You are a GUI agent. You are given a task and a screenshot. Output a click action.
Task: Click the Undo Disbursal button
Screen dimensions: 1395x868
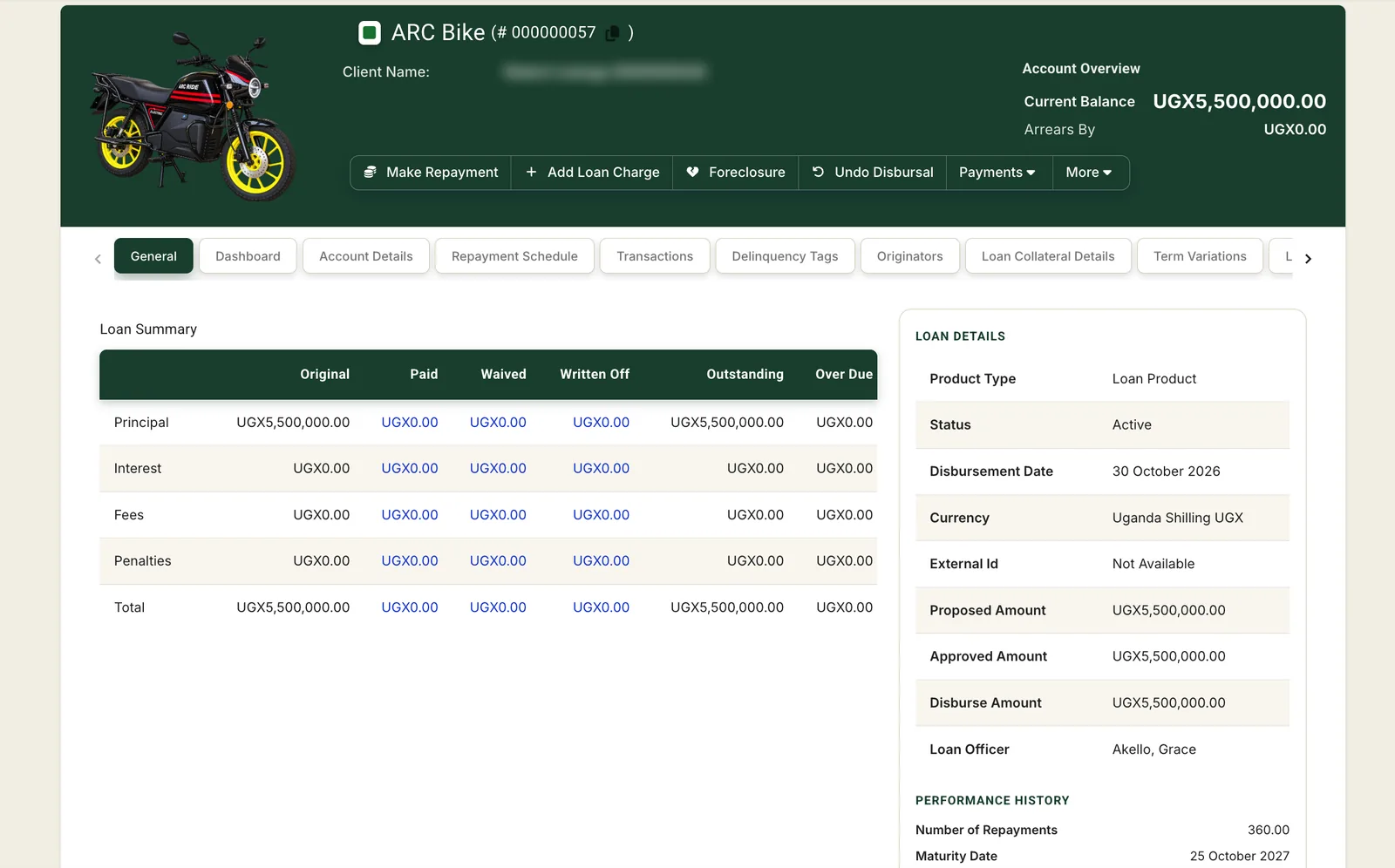coord(873,173)
